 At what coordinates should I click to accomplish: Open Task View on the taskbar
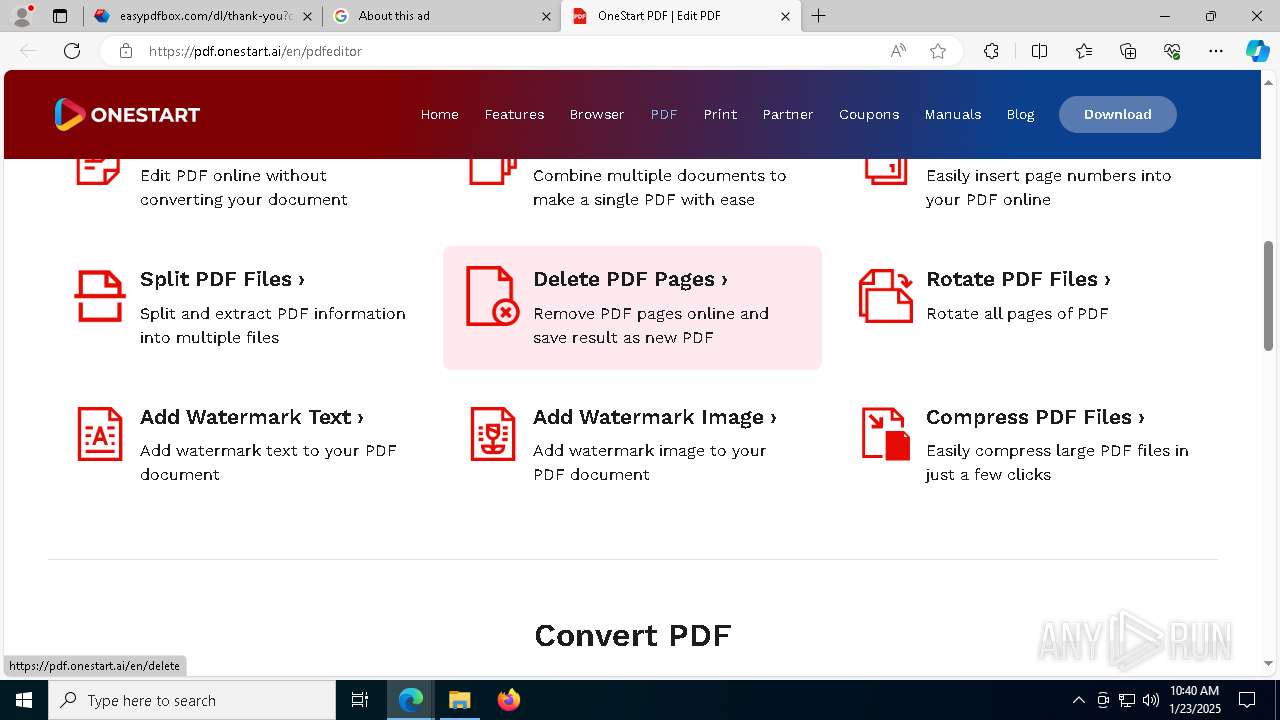[x=360, y=700]
